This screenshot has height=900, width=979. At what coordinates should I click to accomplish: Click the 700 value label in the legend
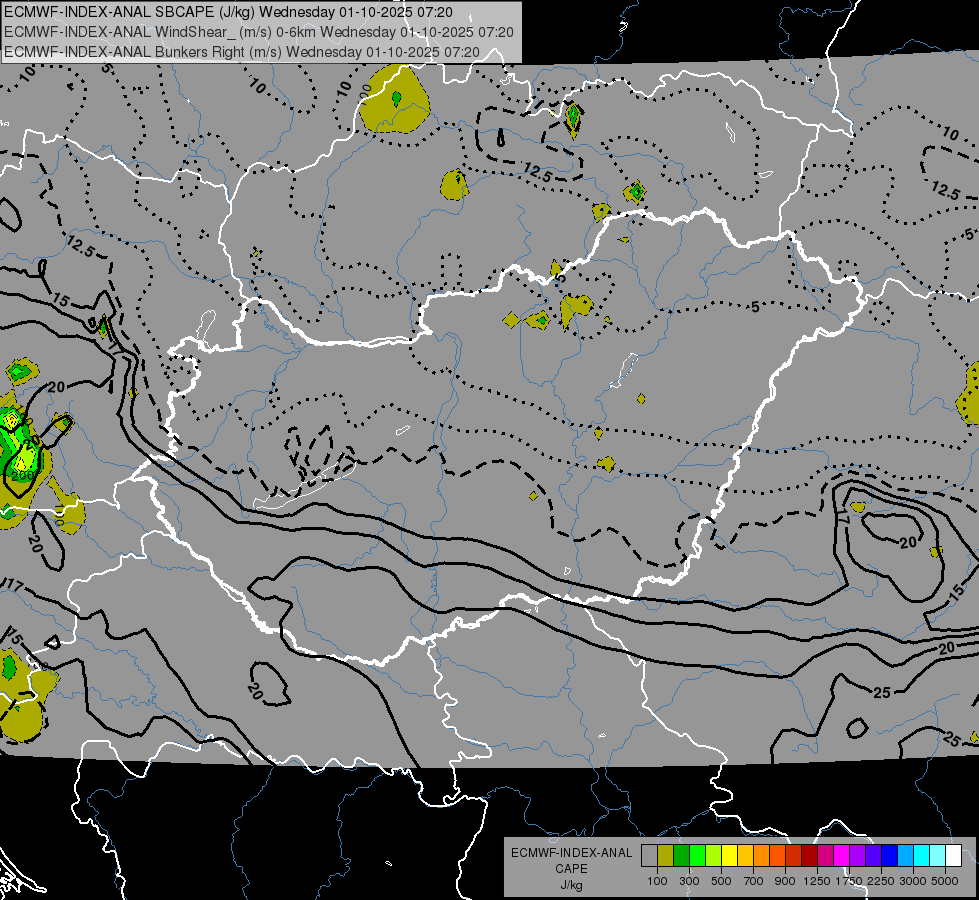coord(753,881)
